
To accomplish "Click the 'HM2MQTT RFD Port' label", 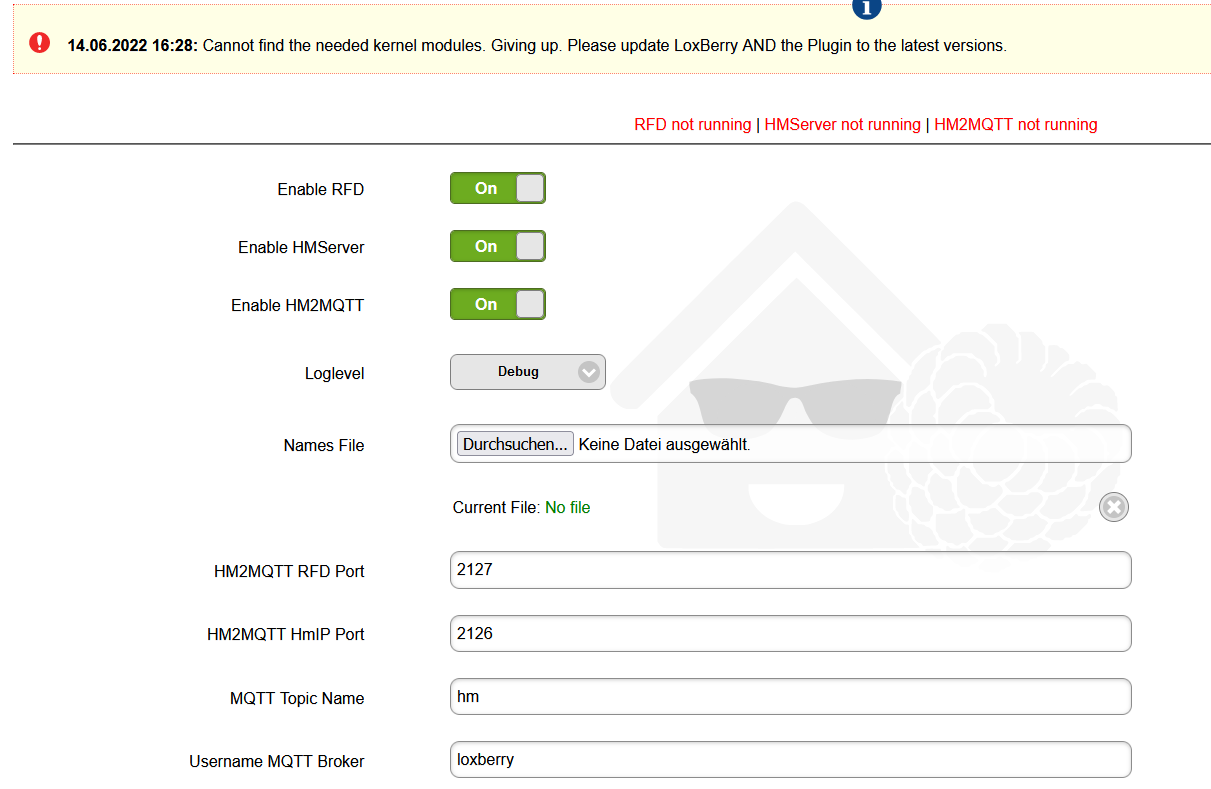I will coord(289,572).
